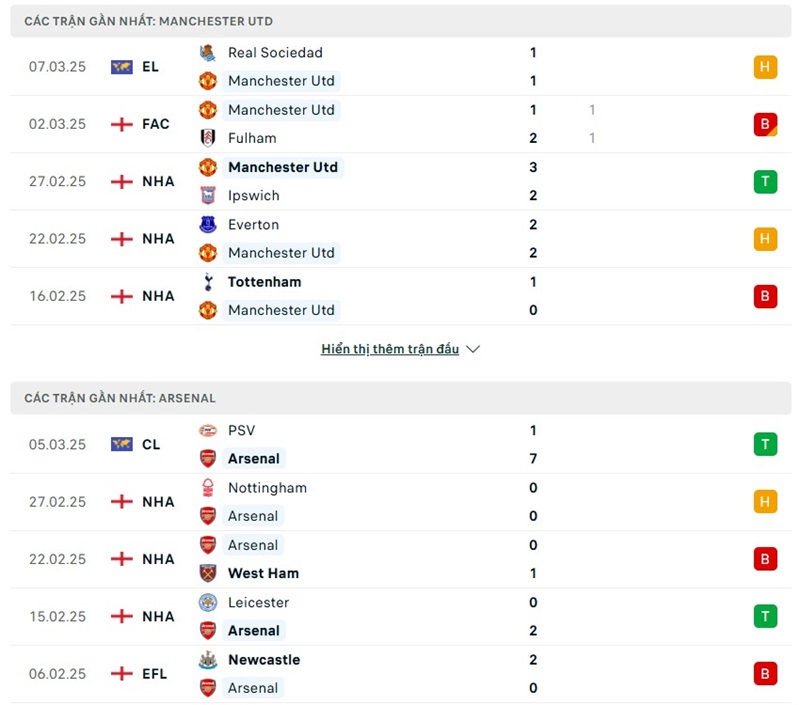Open the 7-1 score of PSV vs Arsenal
This screenshot has width=800, height=705.
pyautogui.click(x=533, y=459)
